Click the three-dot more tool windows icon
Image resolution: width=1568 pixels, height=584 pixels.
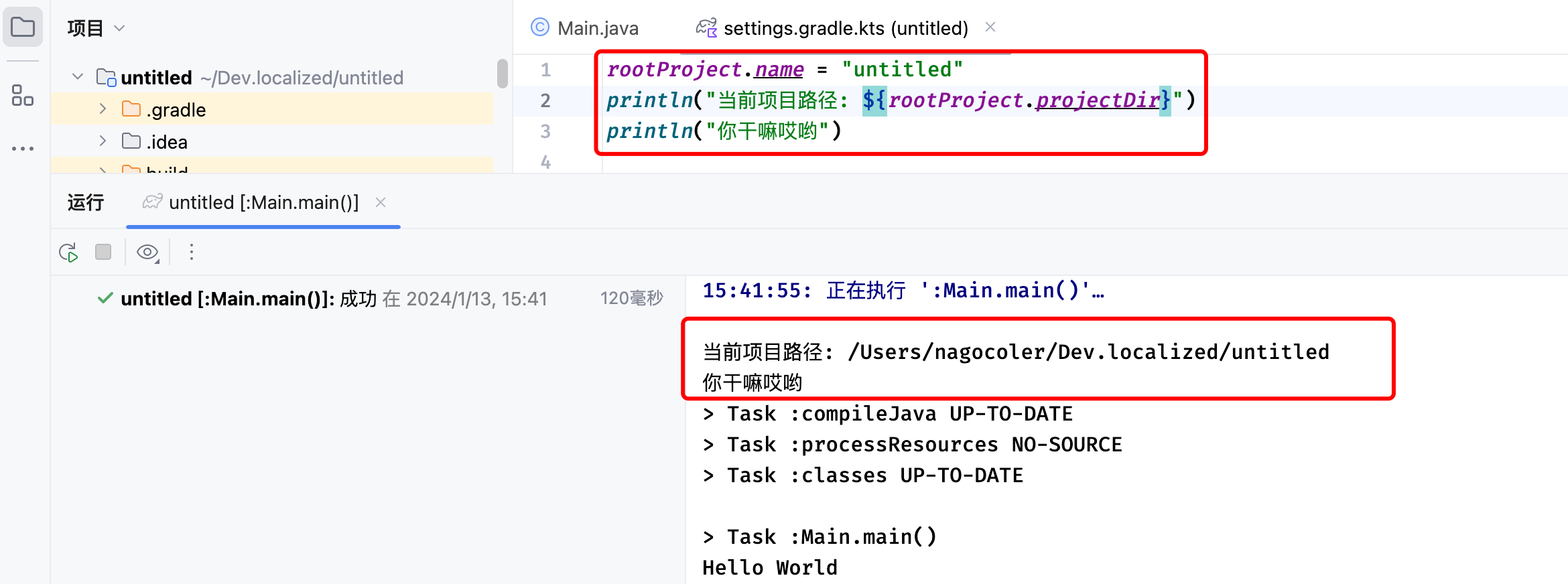click(x=23, y=149)
